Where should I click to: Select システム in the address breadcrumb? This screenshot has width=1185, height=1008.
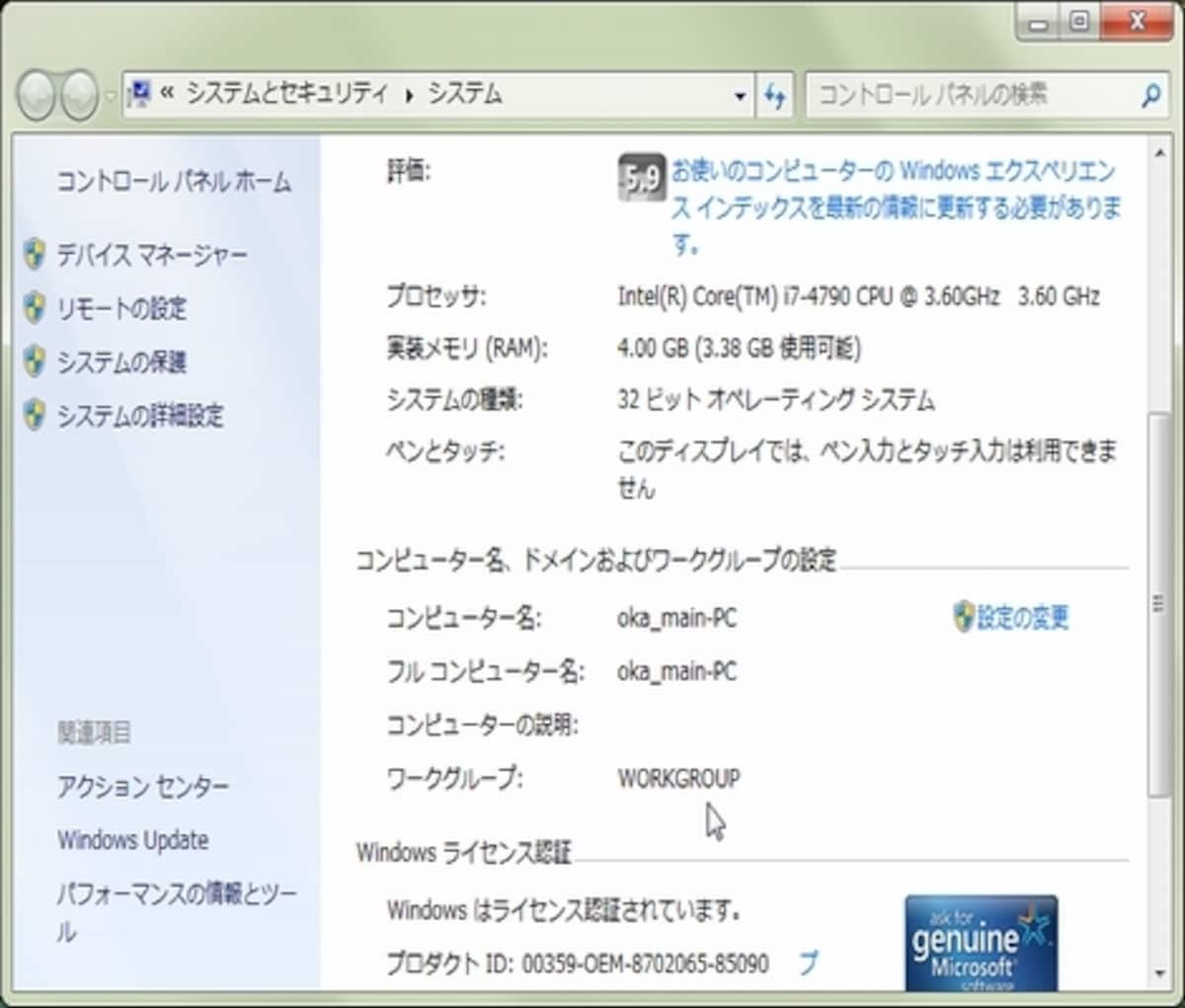pos(464,94)
